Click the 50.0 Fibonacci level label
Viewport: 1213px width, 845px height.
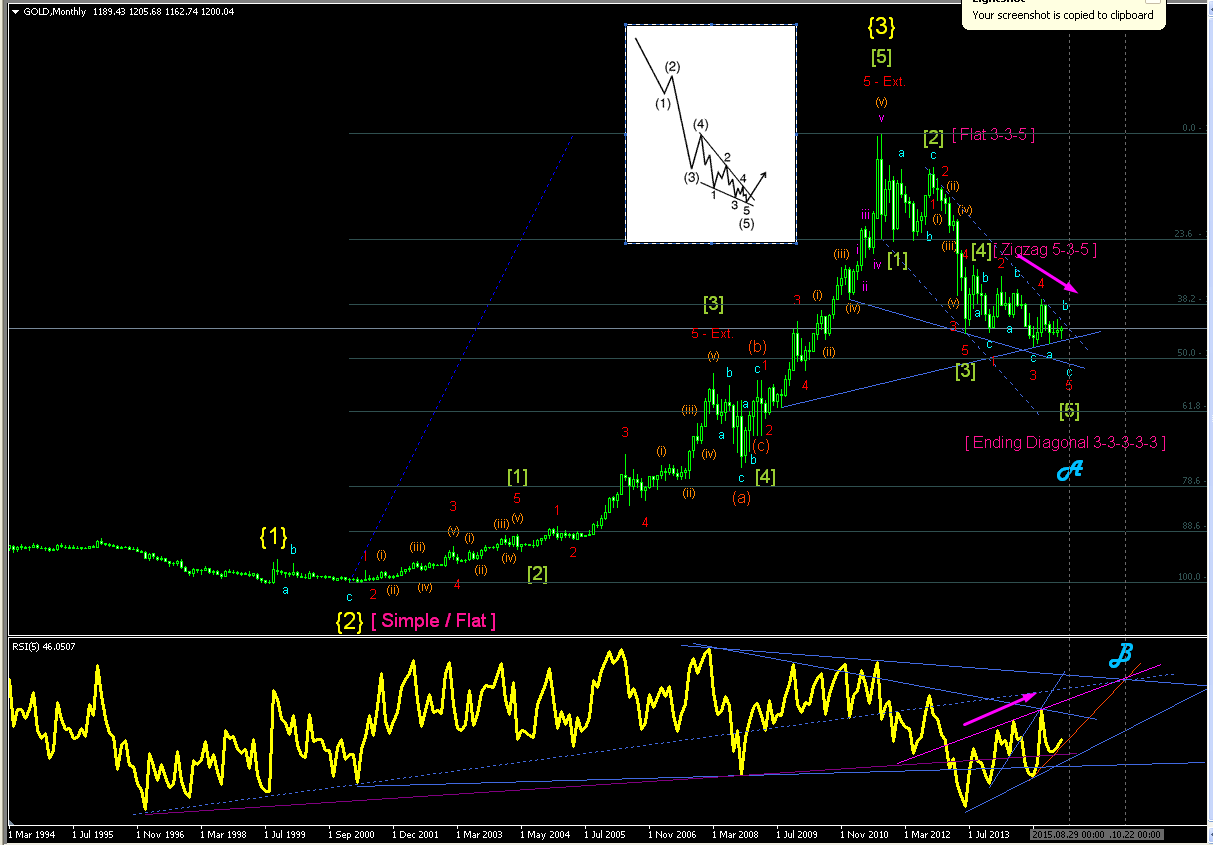[1187, 353]
